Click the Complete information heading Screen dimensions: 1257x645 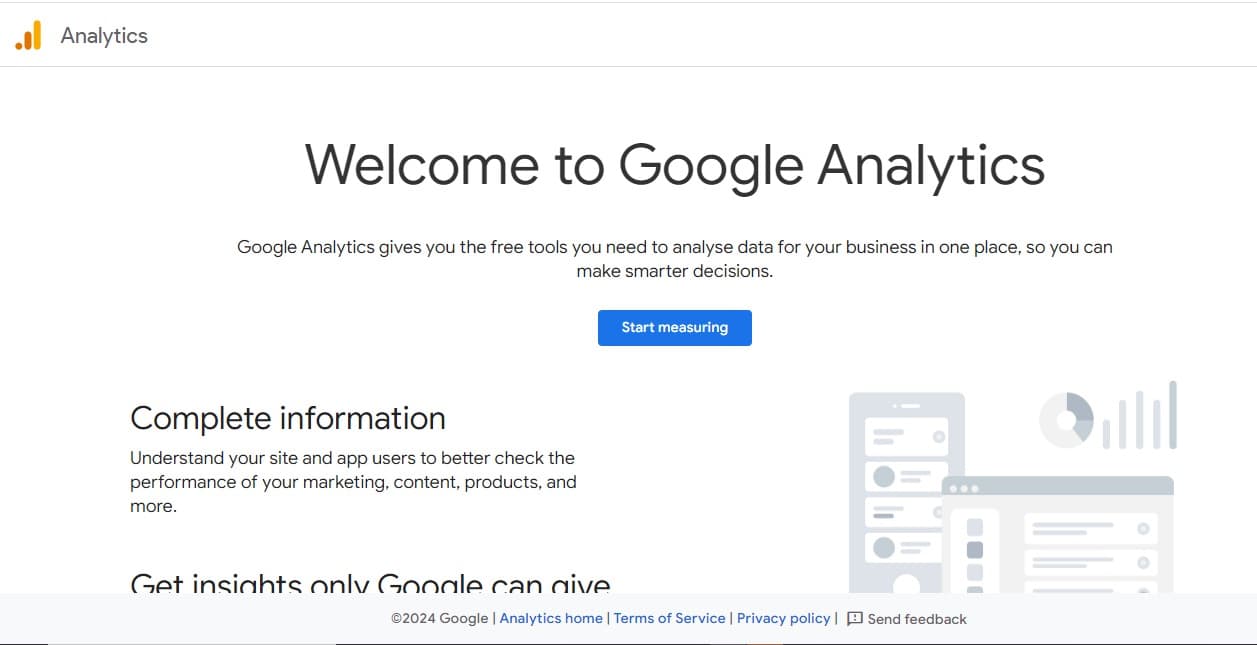(x=288, y=418)
